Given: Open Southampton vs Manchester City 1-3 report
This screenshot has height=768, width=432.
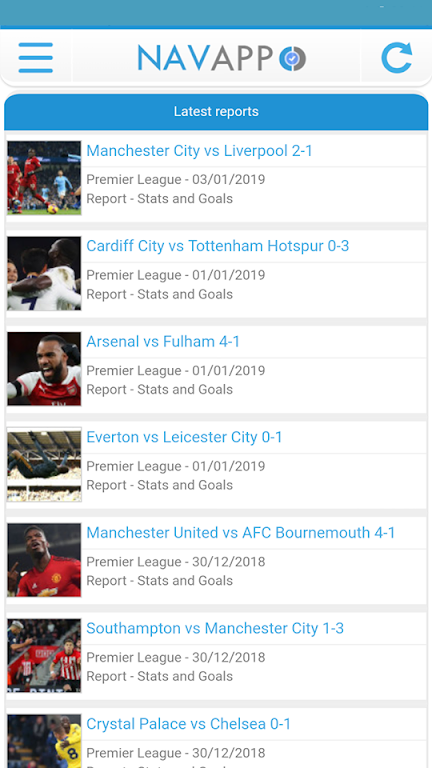Looking at the screenshot, I should click(215, 628).
